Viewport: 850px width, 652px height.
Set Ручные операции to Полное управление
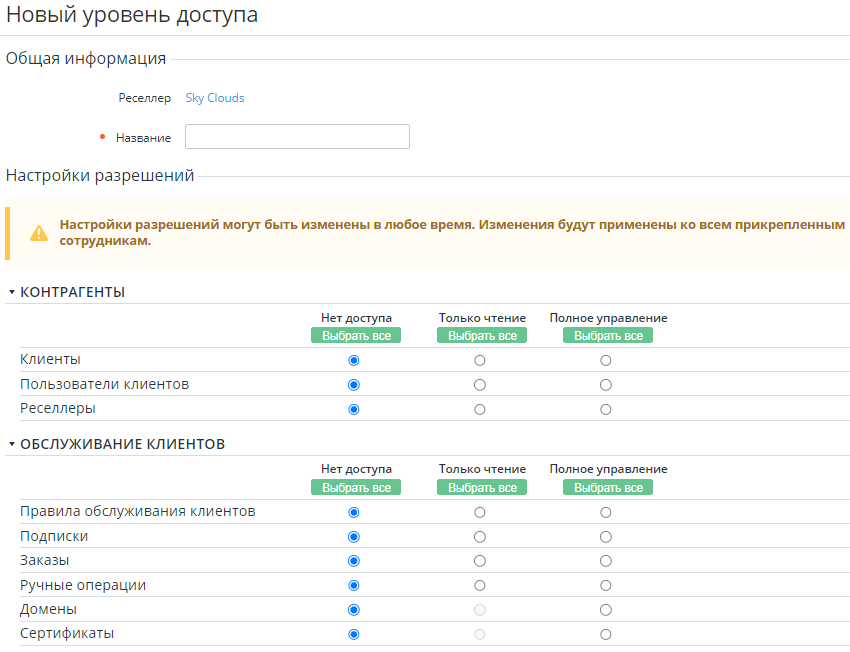pyautogui.click(x=606, y=585)
